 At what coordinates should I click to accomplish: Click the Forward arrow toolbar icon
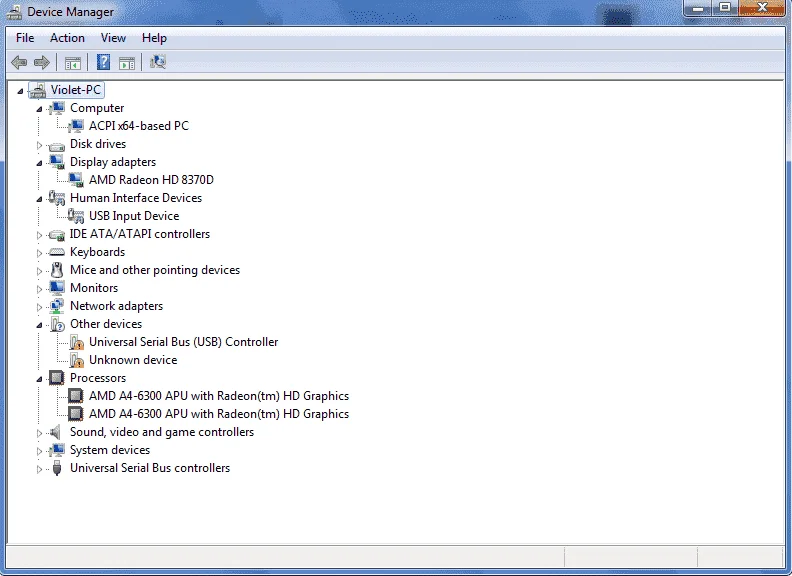pyautogui.click(x=41, y=63)
